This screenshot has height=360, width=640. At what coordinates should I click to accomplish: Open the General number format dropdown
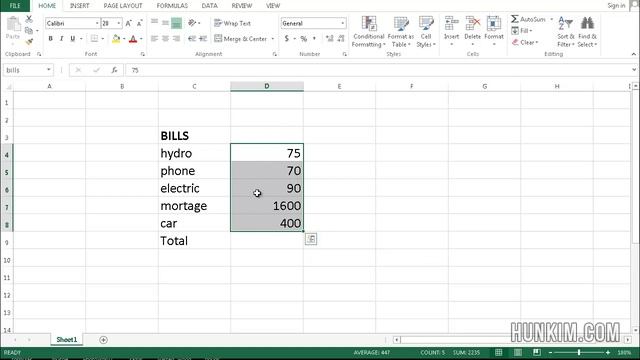[x=342, y=23]
